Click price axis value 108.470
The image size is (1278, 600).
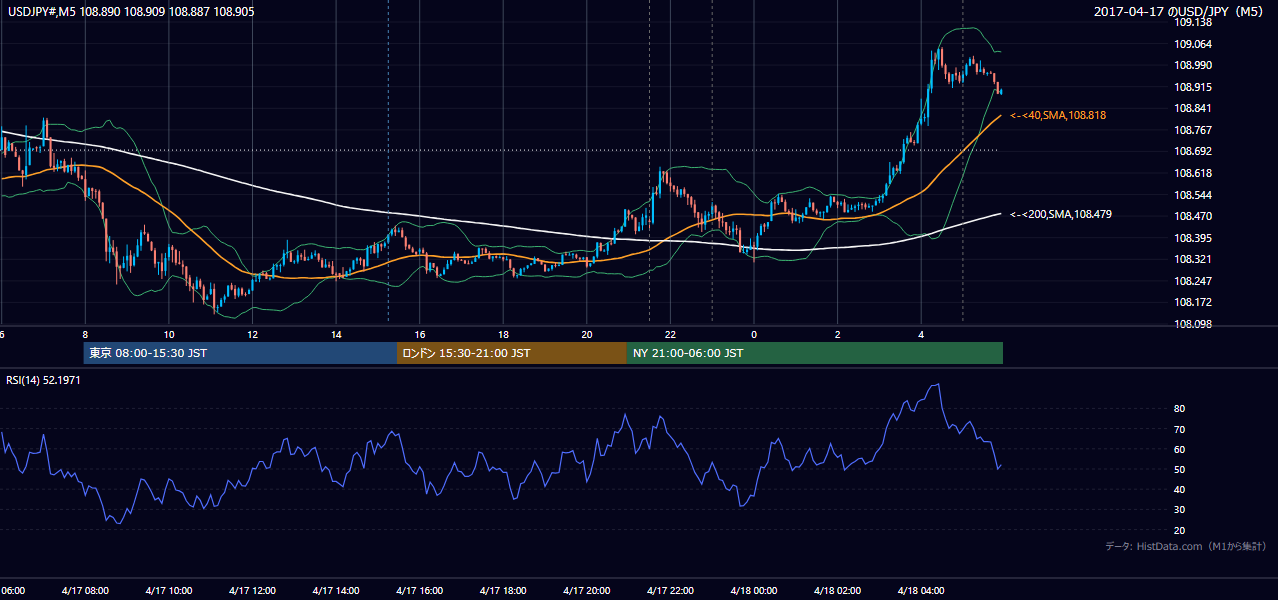(x=1192, y=216)
